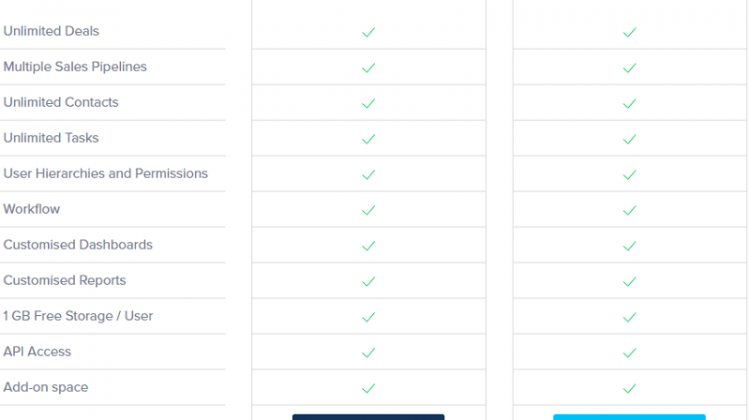Click the User Hierarchies and Permissions label
Viewport: 750px width, 420px height.
(106, 173)
